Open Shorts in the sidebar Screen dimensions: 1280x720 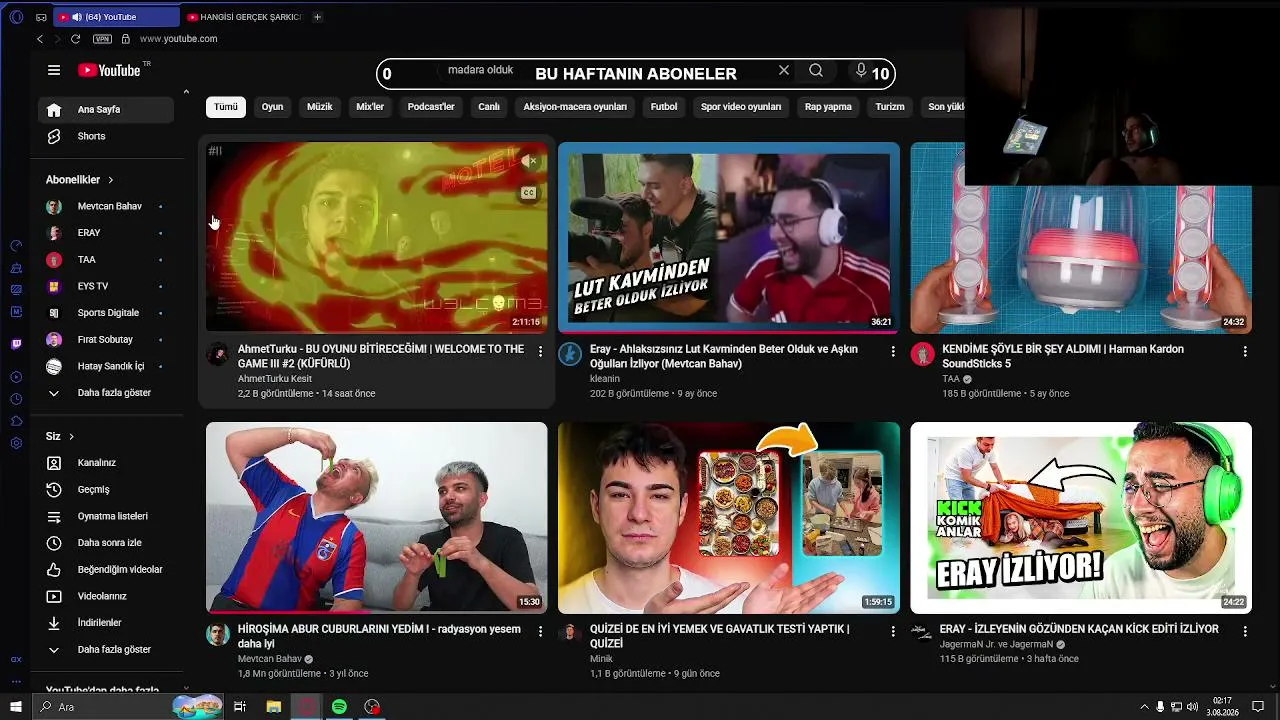tap(106, 136)
